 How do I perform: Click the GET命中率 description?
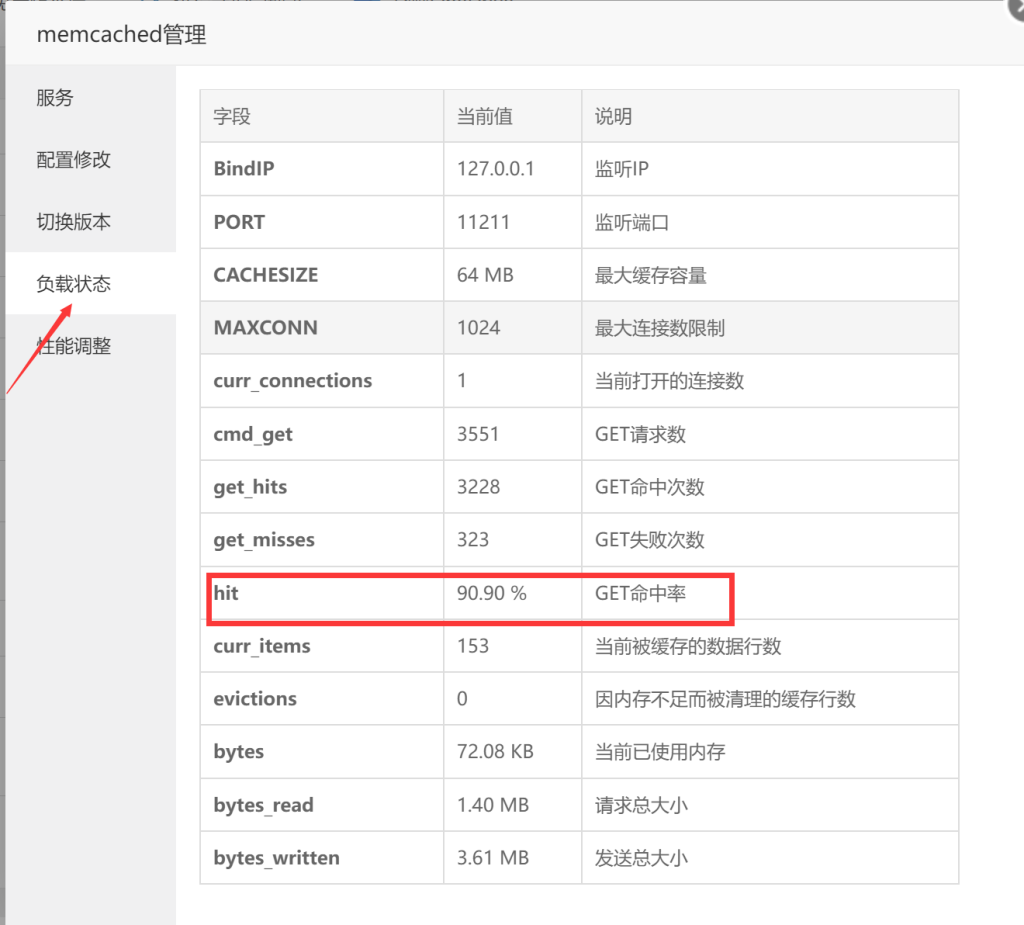641,593
